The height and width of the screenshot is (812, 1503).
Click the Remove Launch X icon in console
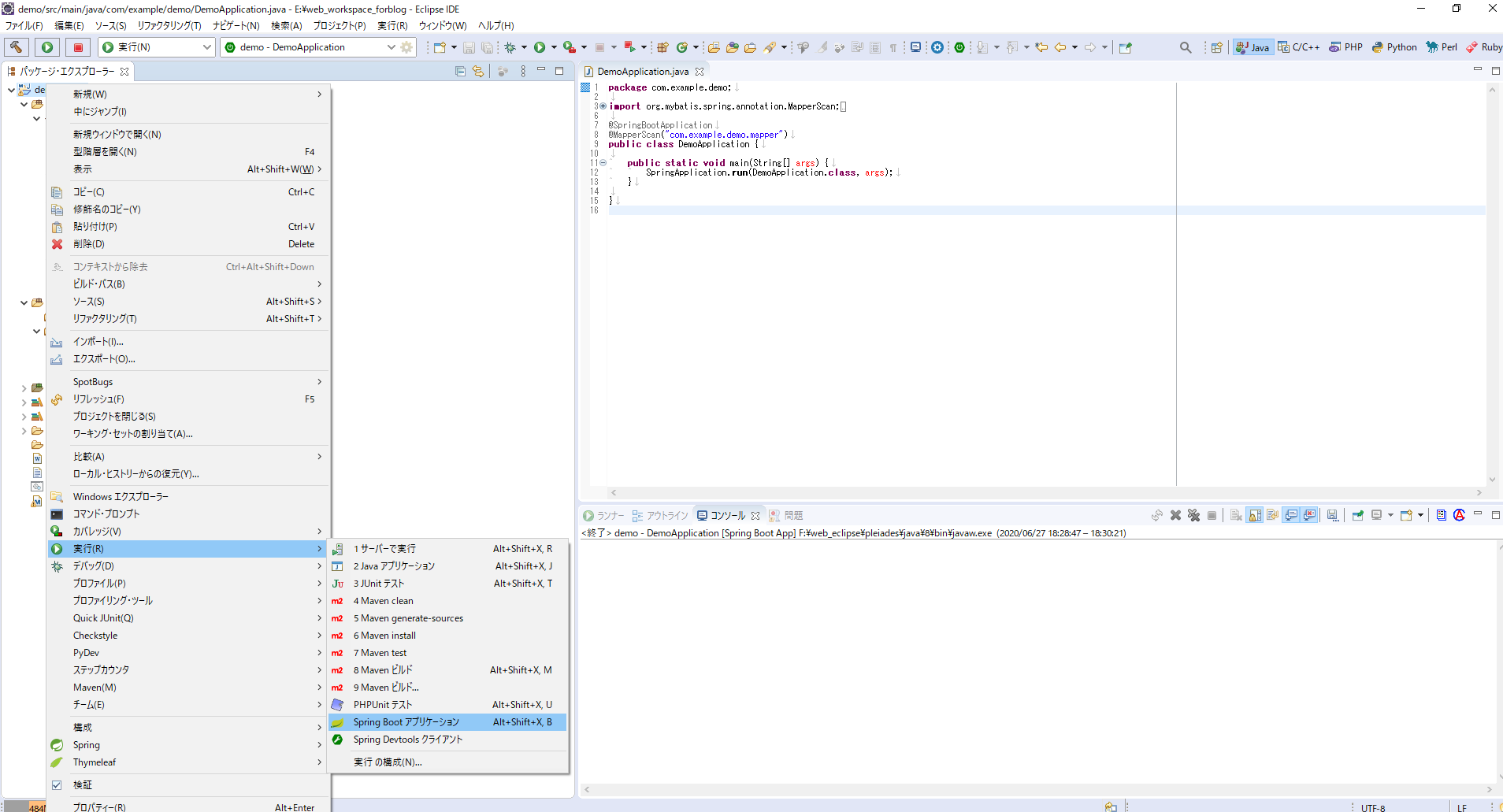point(1175,515)
